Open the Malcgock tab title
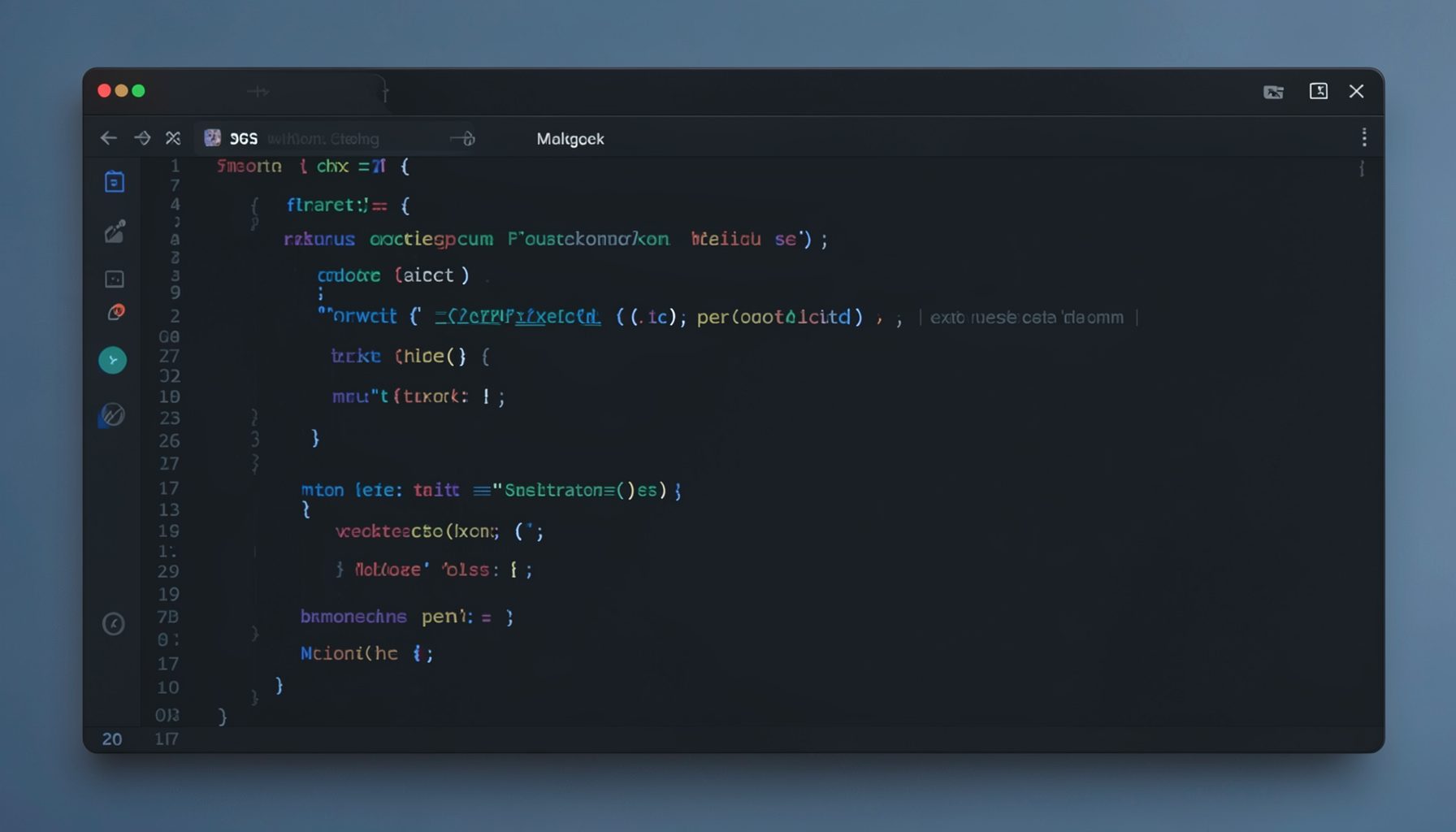 pos(570,139)
